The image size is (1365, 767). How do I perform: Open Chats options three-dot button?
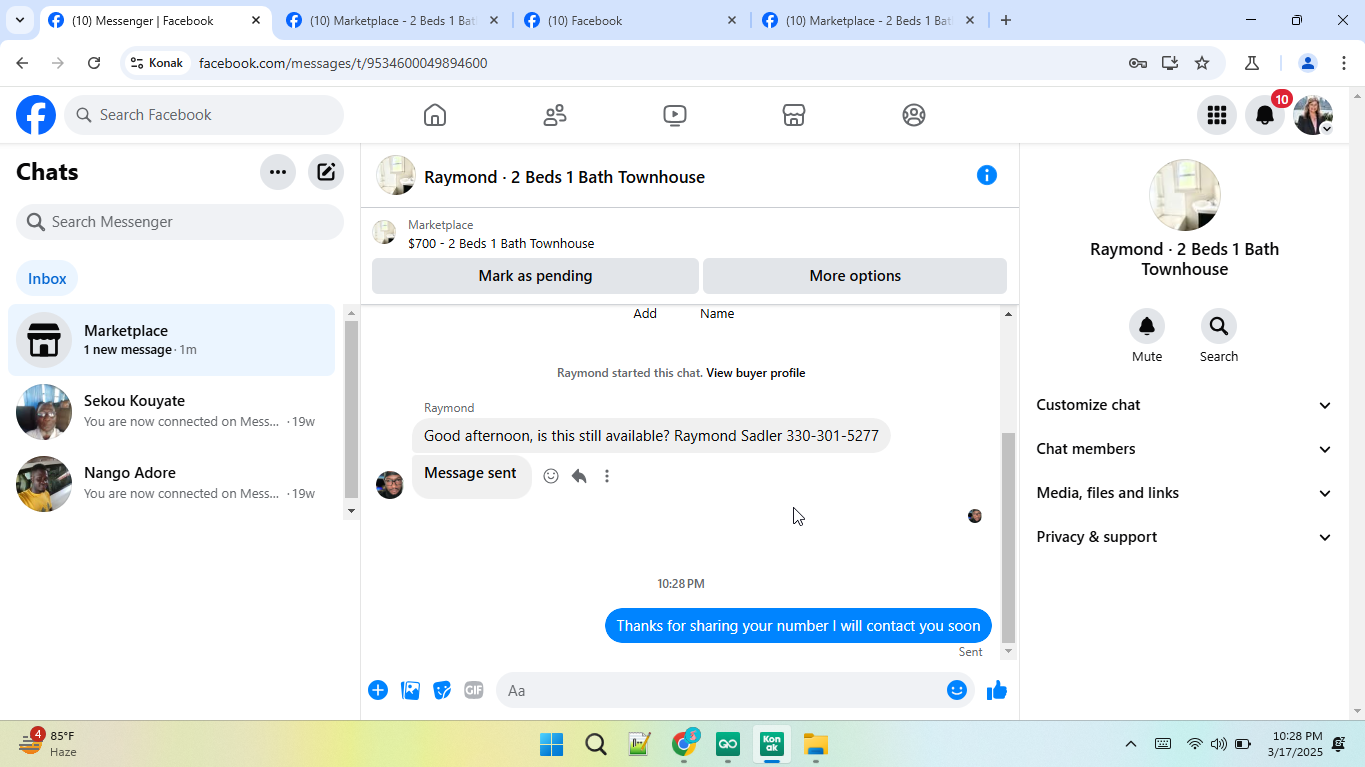pos(278,172)
